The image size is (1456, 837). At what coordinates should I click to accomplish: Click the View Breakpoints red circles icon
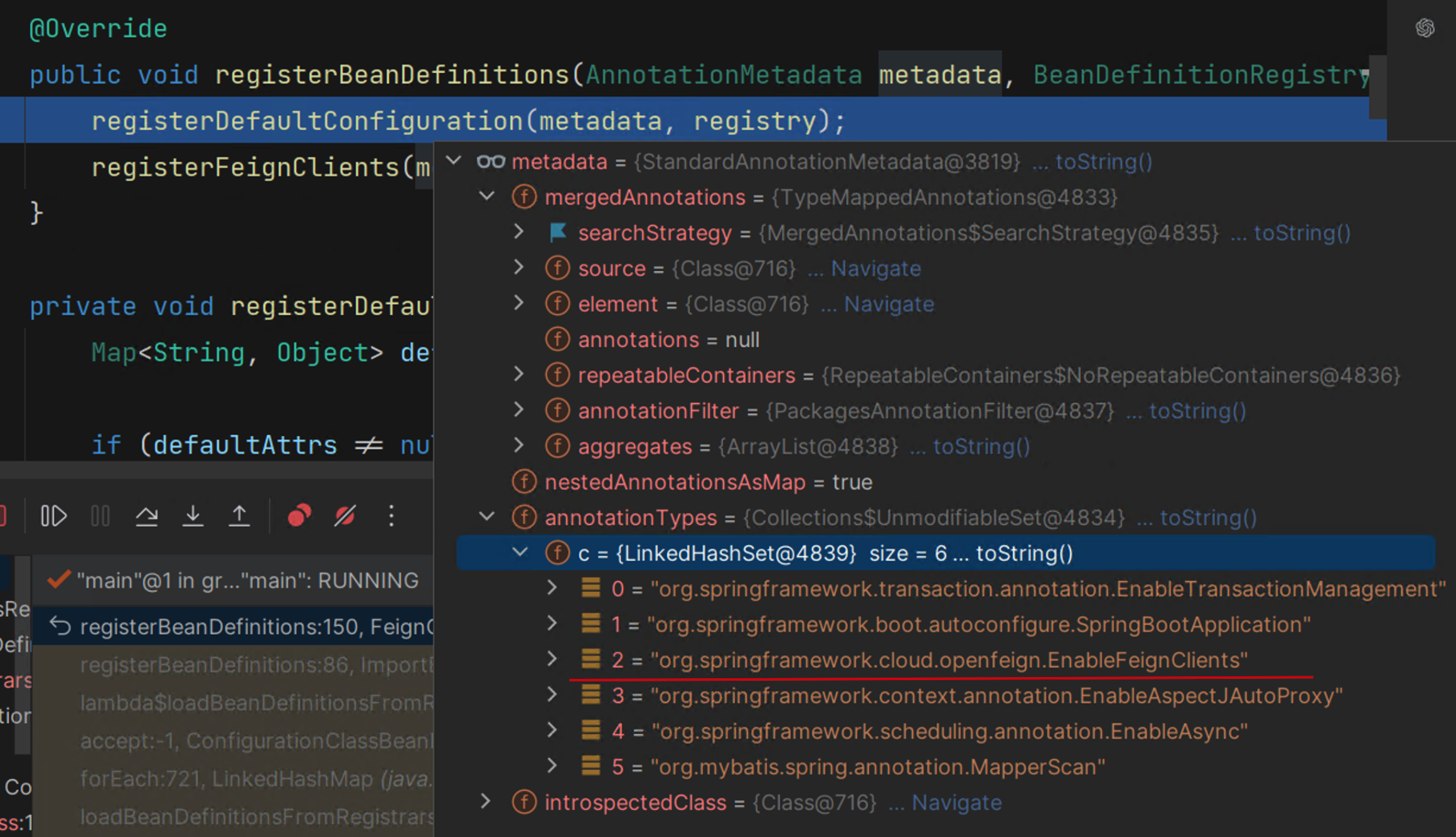point(299,516)
